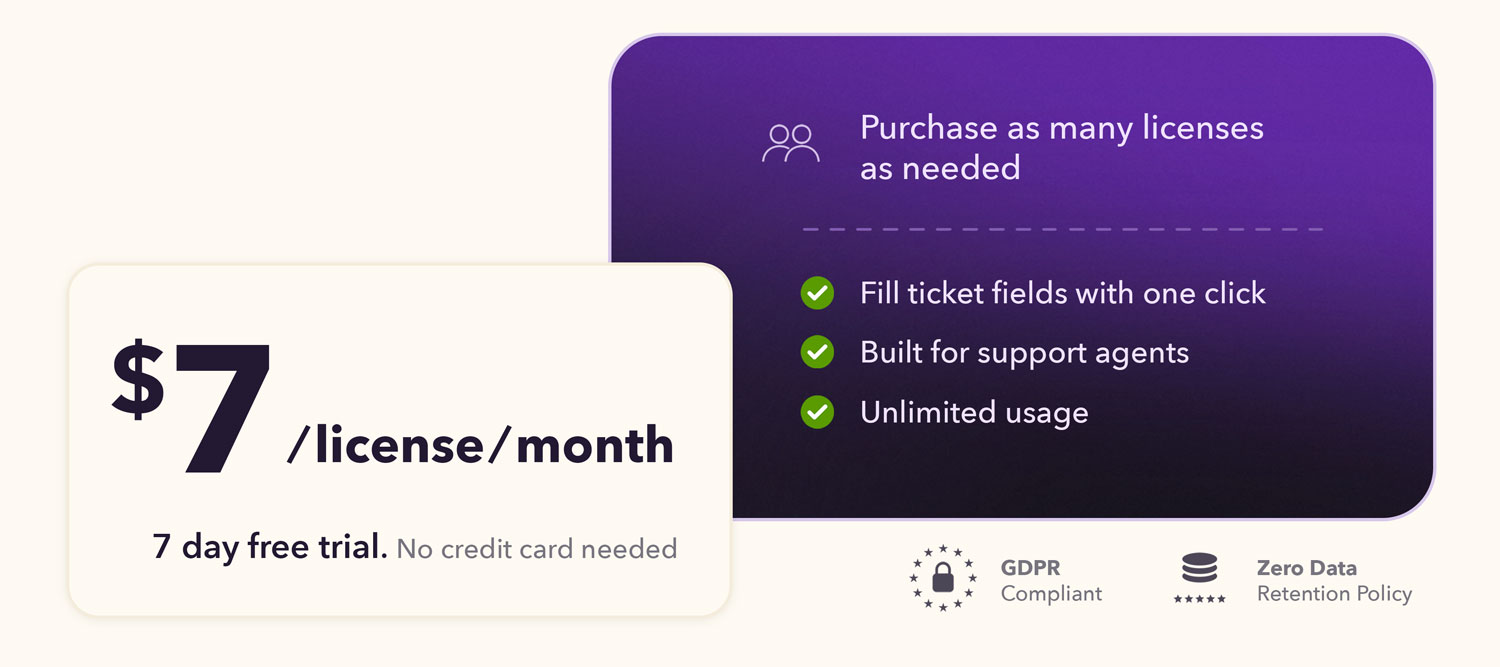Click the bold "GDPR" label
The image size is (1500, 667).
click(1030, 568)
